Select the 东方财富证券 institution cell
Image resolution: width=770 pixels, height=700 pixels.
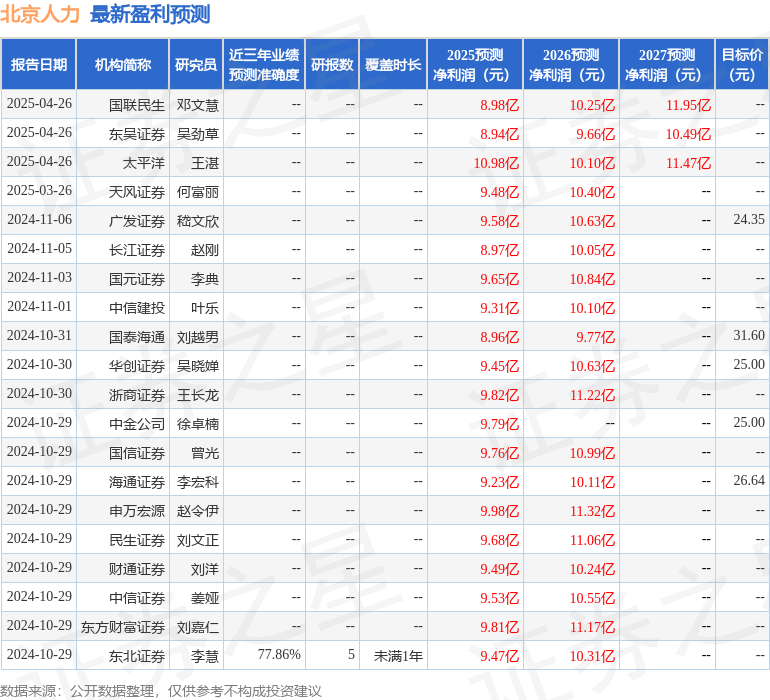click(123, 627)
